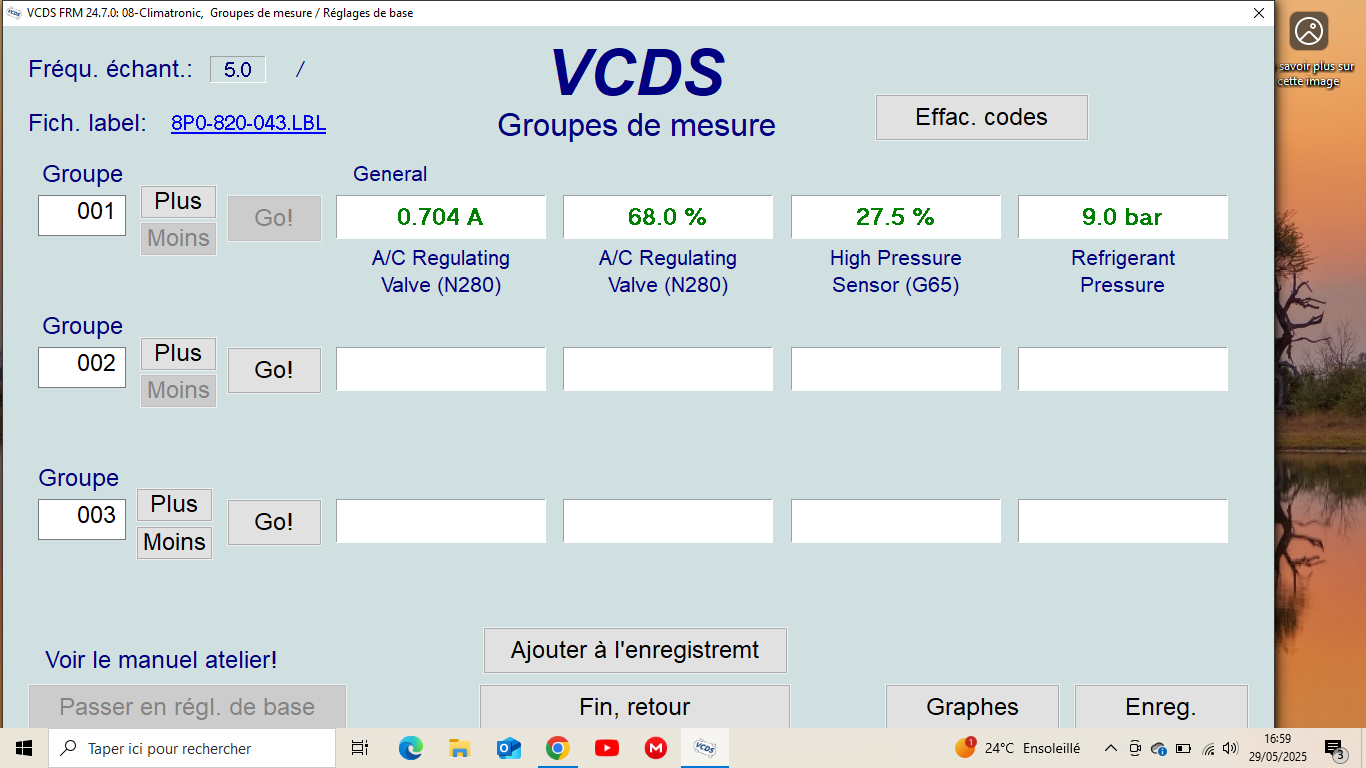The height and width of the screenshot is (768, 1366).
Task: Open the Graphes view
Action: point(972,707)
